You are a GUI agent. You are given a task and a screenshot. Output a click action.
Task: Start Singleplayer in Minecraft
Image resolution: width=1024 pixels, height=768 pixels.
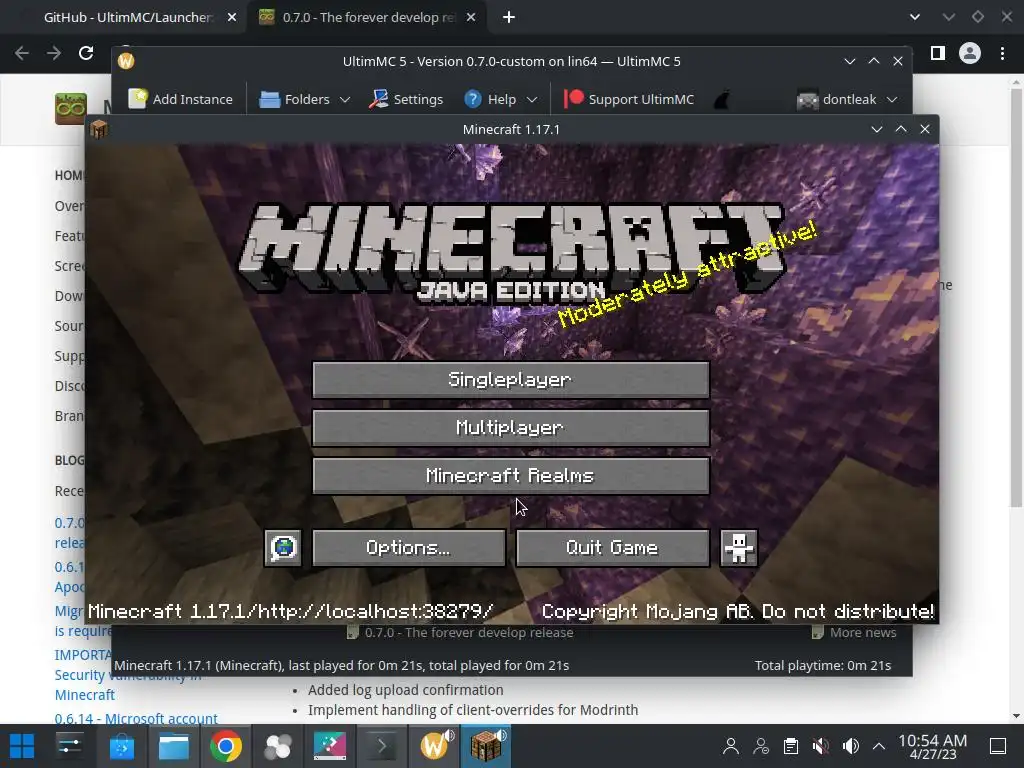(511, 379)
